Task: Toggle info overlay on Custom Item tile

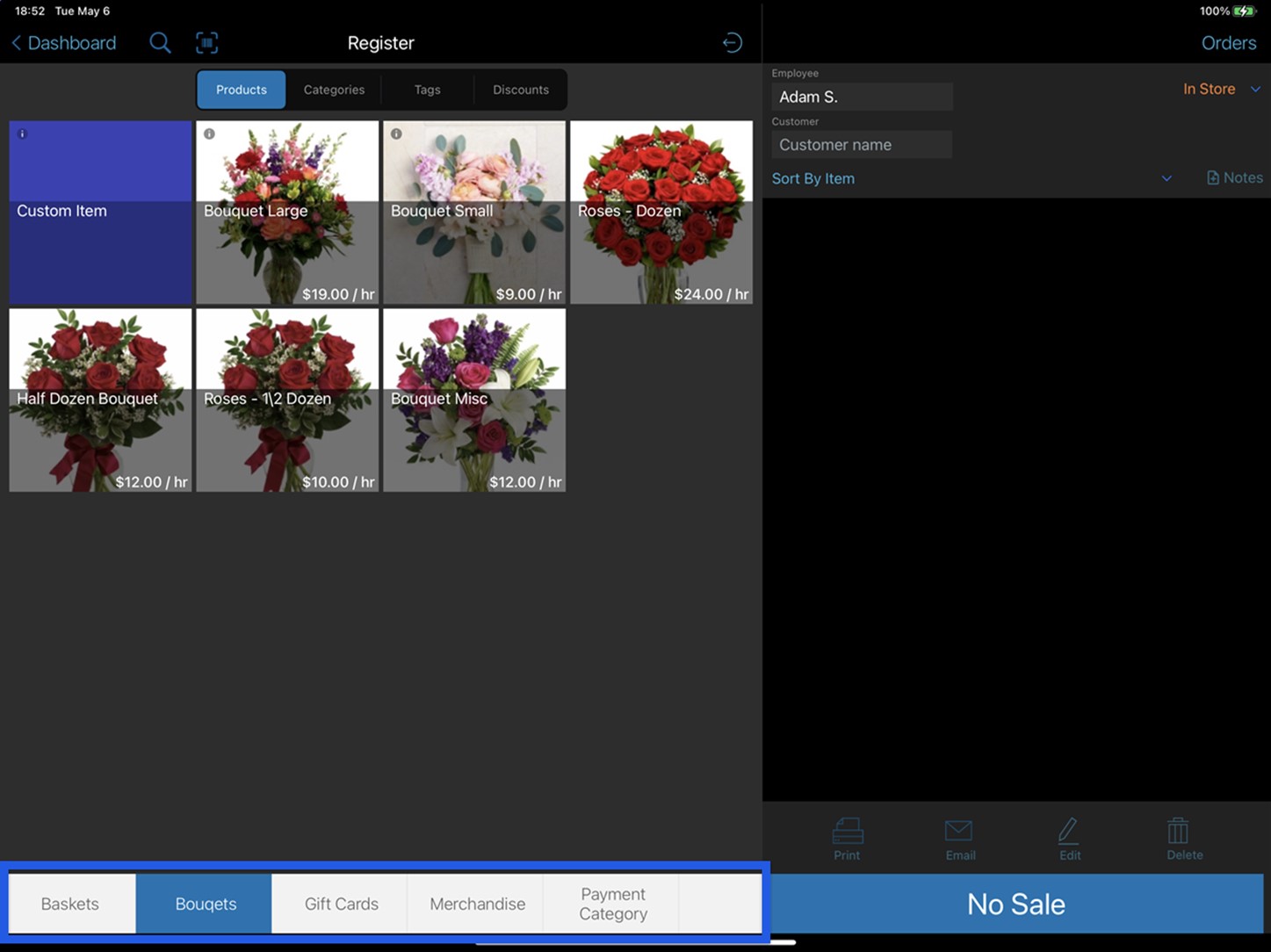Action: tap(22, 133)
